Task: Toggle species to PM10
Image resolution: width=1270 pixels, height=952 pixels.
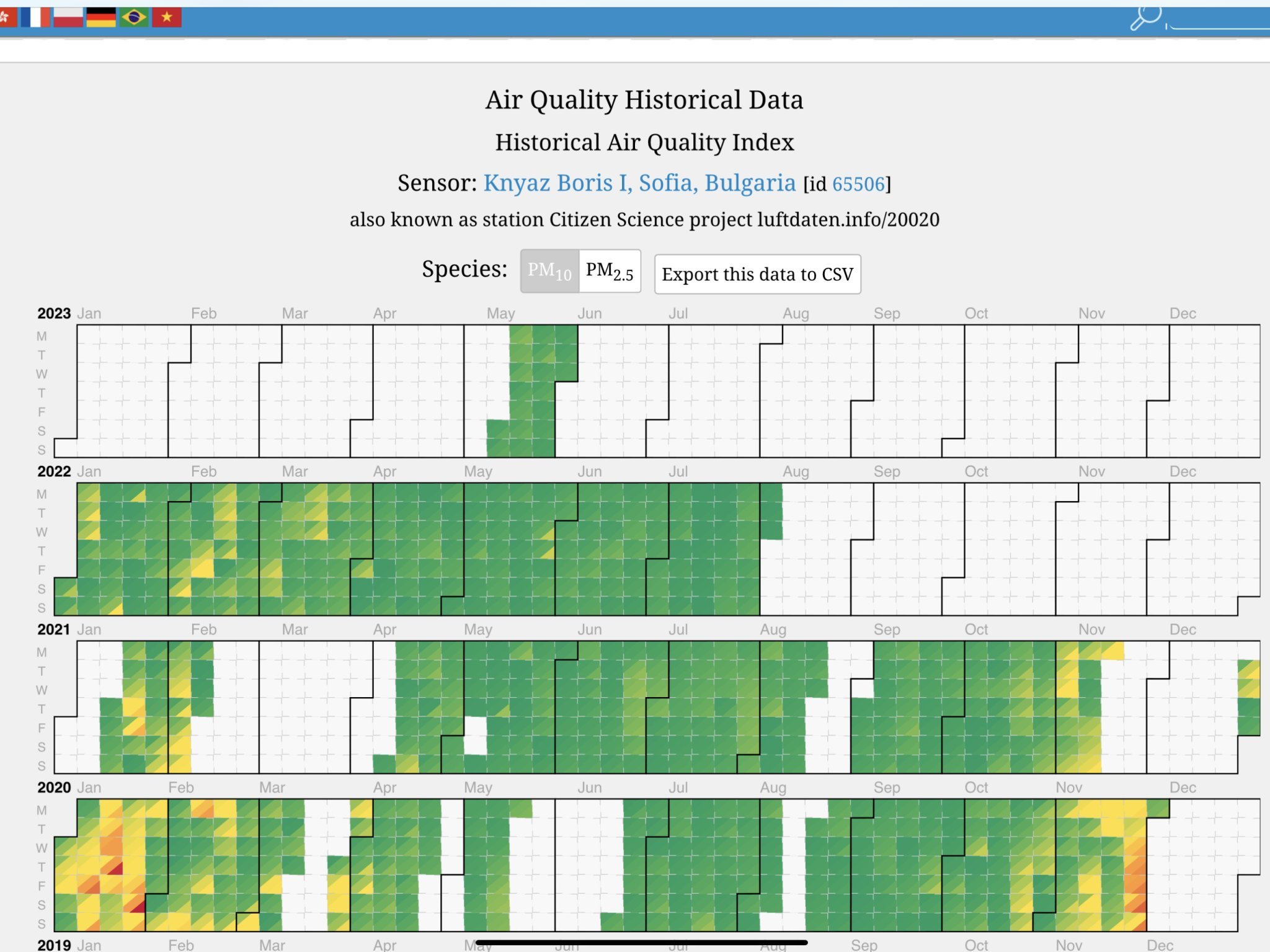Action: (549, 272)
